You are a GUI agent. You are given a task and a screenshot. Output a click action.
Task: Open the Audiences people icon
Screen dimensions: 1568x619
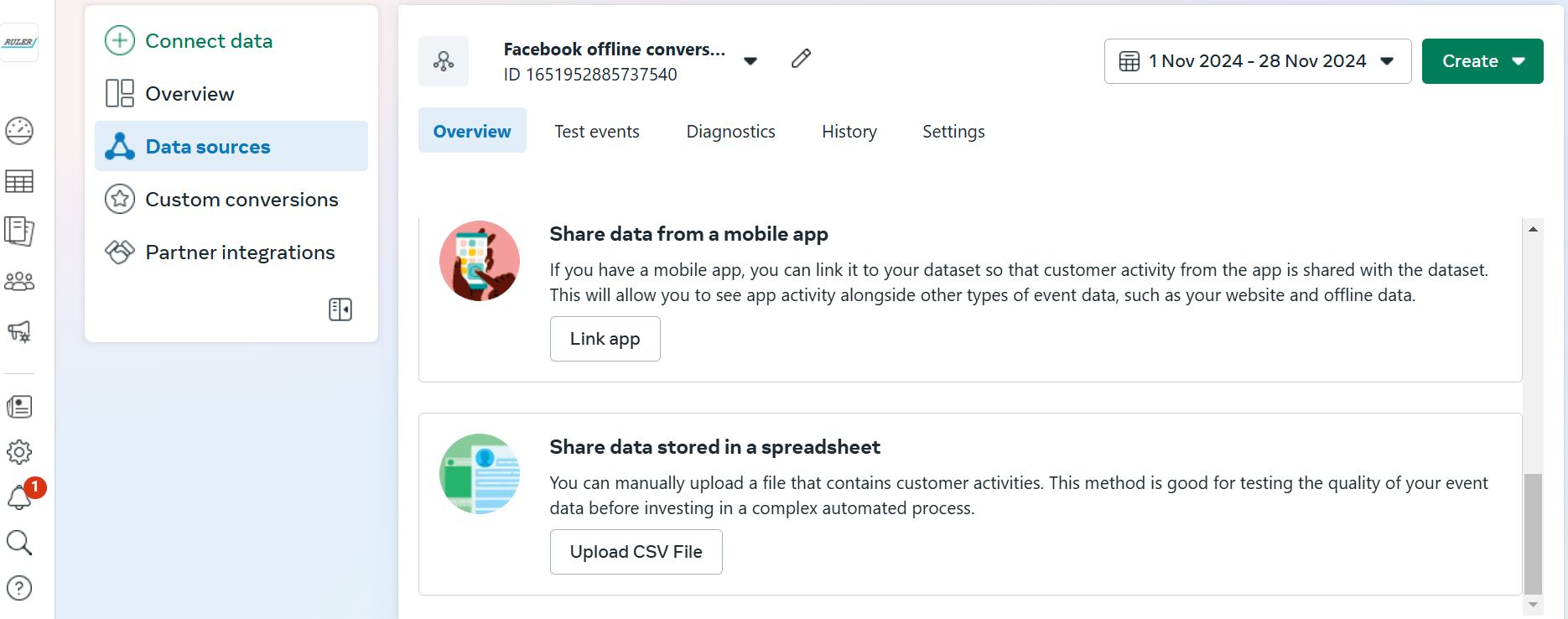click(x=19, y=282)
